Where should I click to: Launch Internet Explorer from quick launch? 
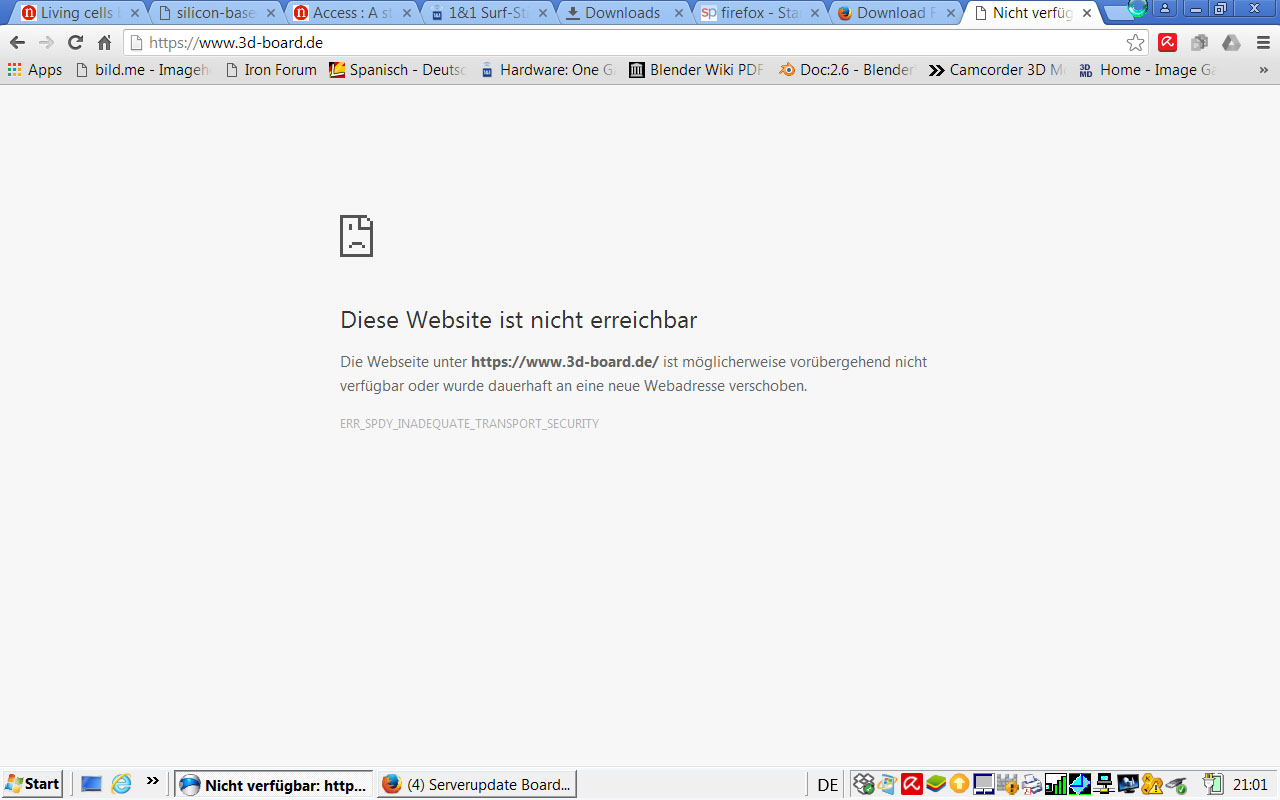tap(122, 784)
